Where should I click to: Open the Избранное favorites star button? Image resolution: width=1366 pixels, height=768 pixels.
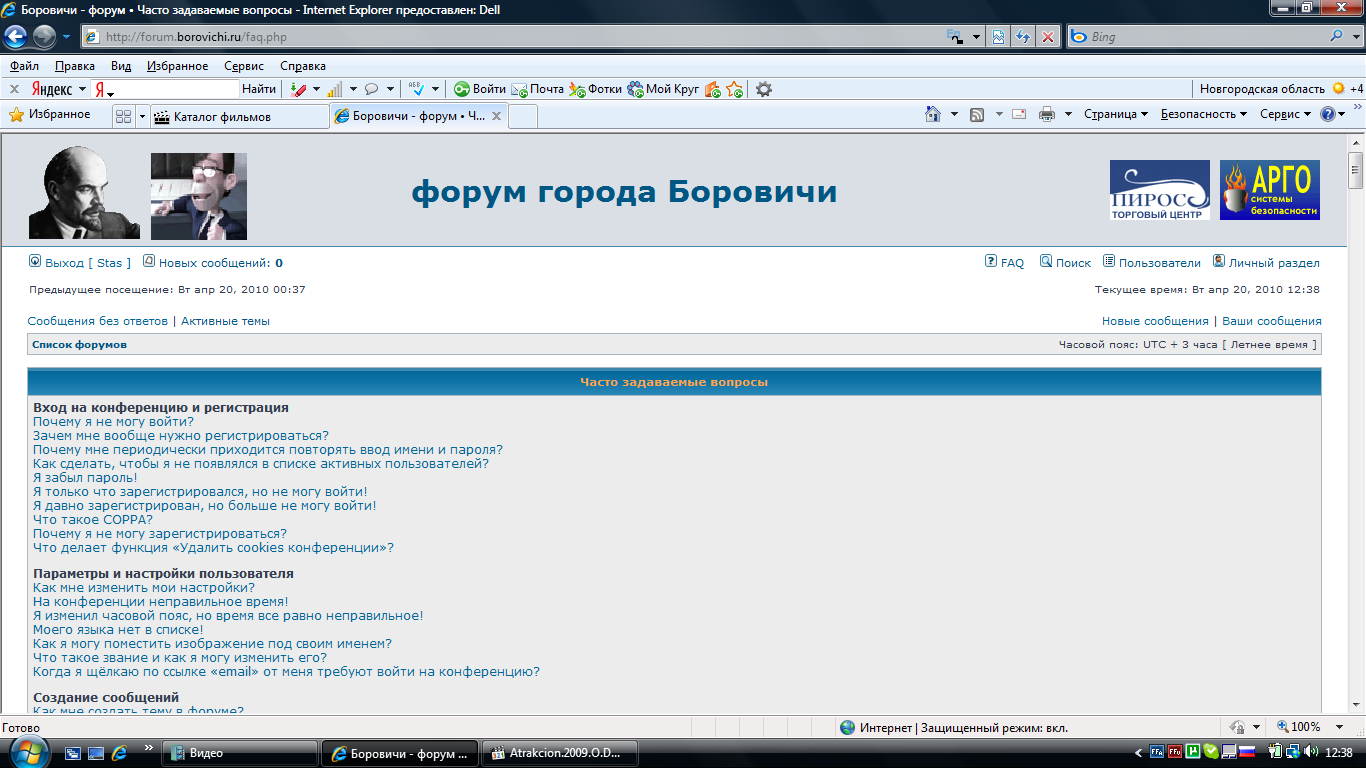(x=50, y=115)
